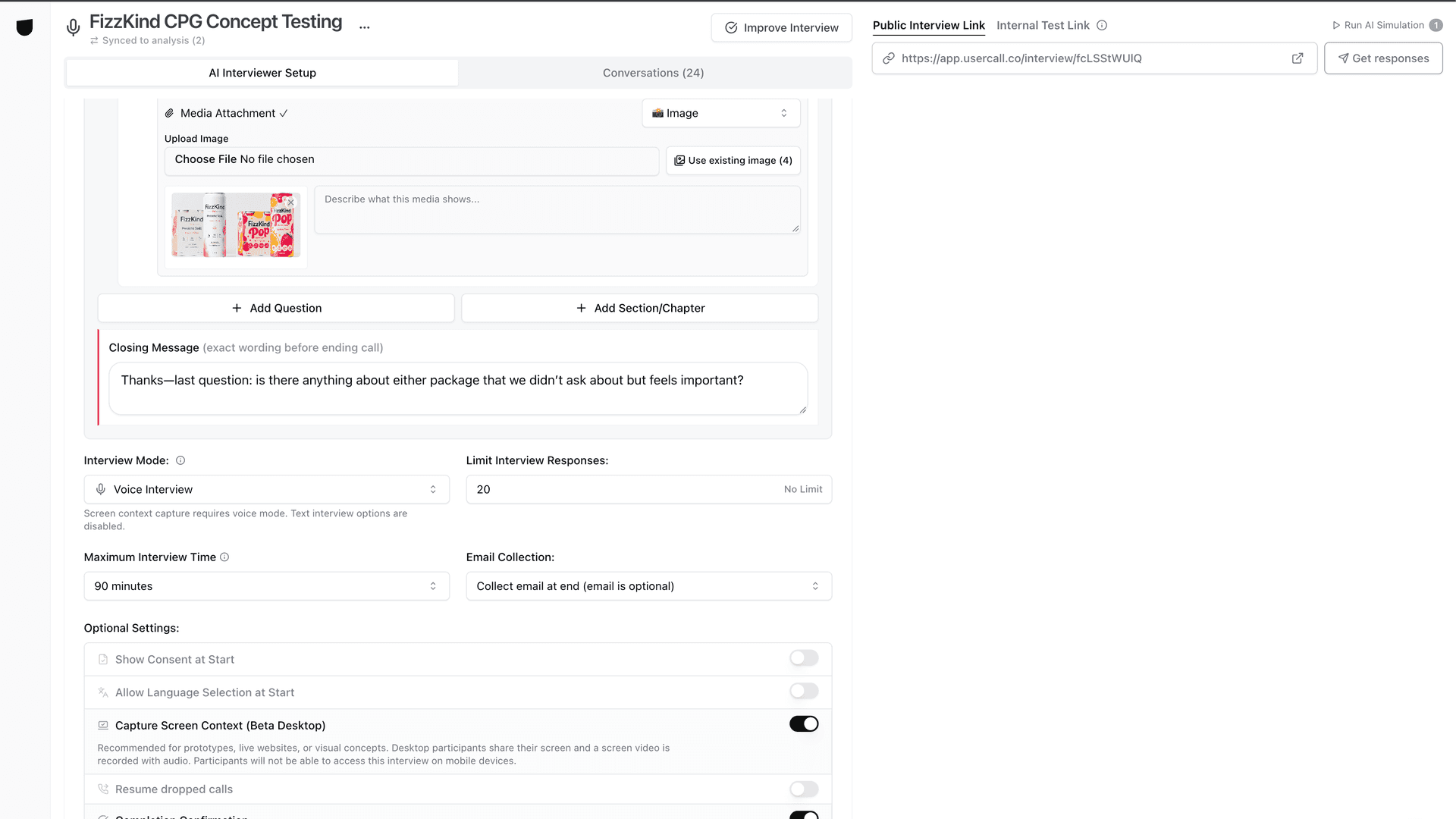Viewport: 1456px width, 819px height.
Task: Enable Allow Language Selection at Start
Action: tap(804, 691)
